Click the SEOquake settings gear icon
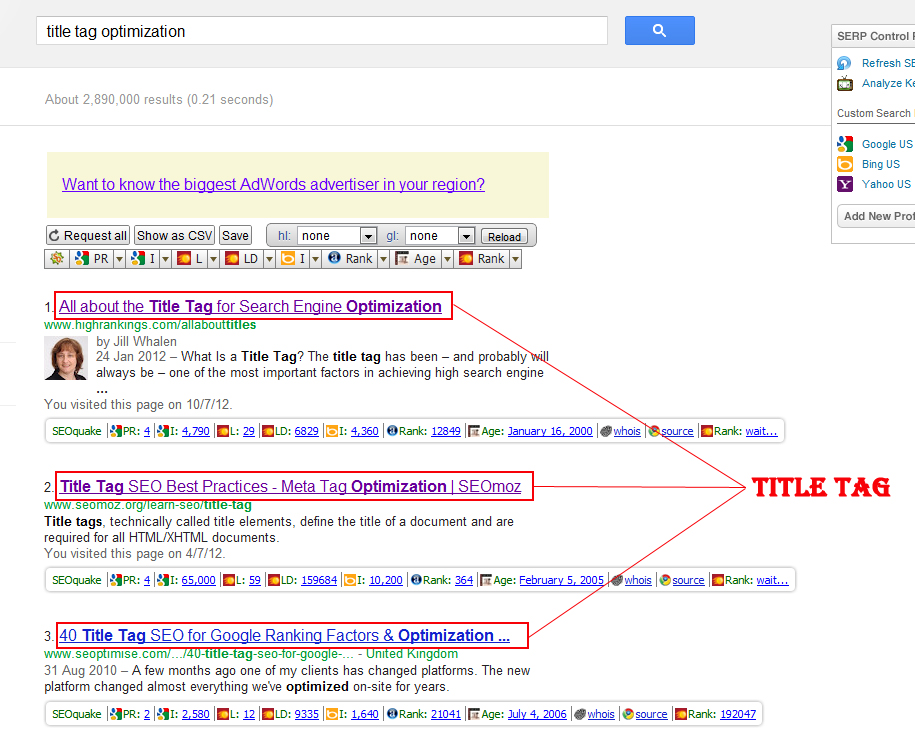915x744 pixels. pyautogui.click(x=56, y=259)
